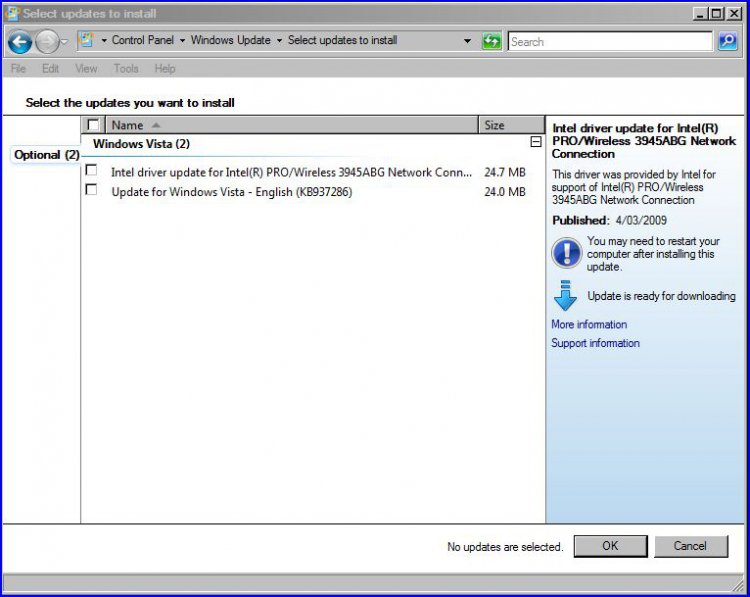Minimize the window
750x597 pixels.
(700, 13)
